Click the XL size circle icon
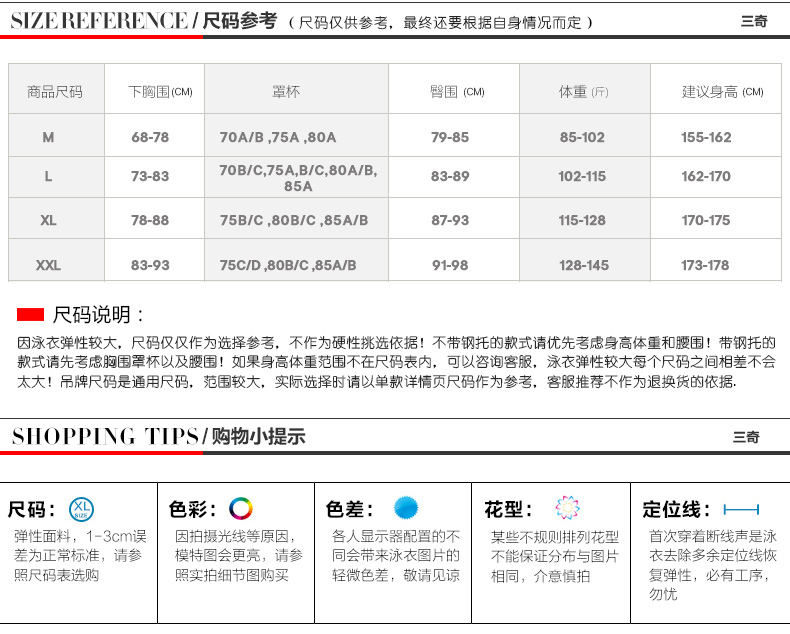 point(81,509)
